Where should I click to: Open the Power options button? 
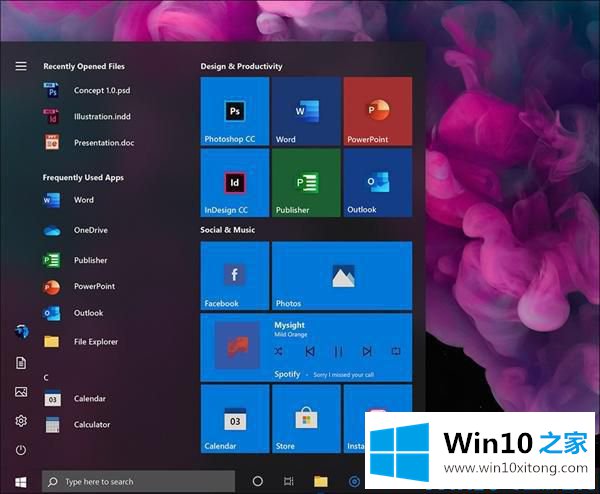[21, 450]
